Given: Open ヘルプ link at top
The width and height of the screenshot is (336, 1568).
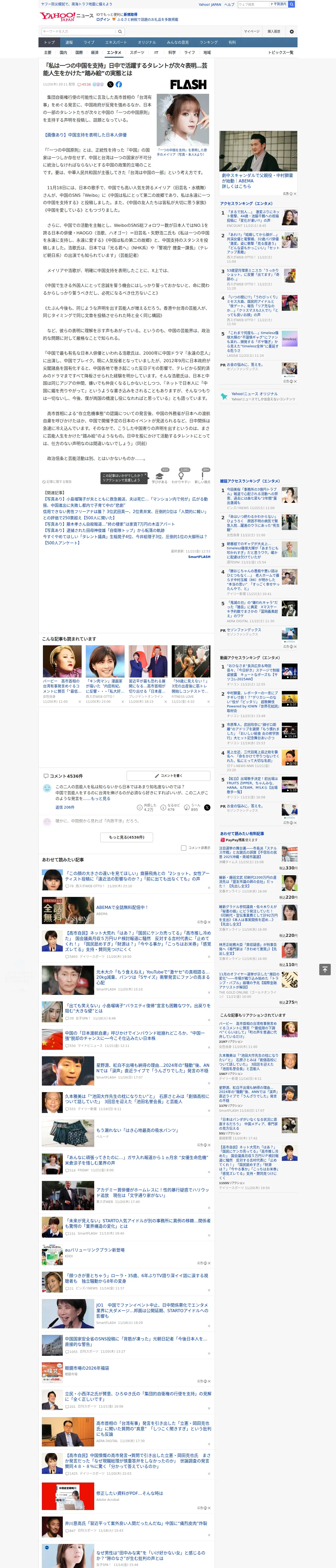Looking at the screenshot, I should pyautogui.click(x=229, y=4).
